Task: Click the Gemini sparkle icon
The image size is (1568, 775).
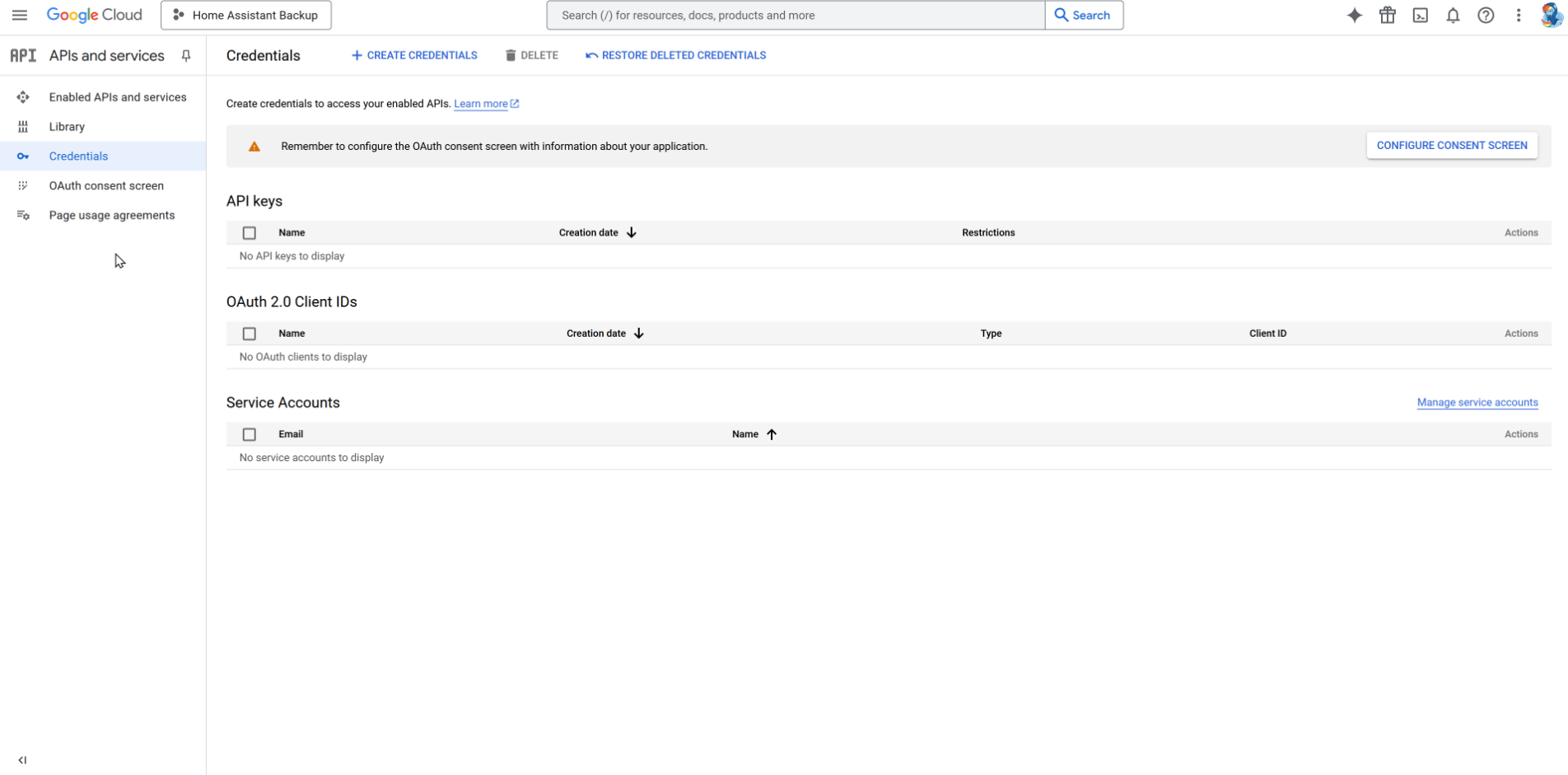Action: click(x=1354, y=15)
